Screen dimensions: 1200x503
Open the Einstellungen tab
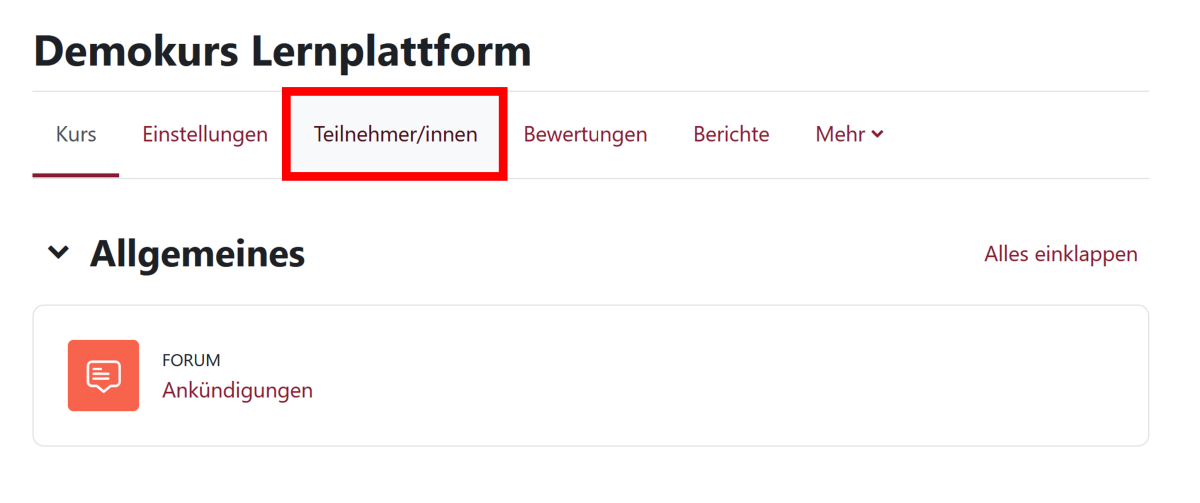205,134
